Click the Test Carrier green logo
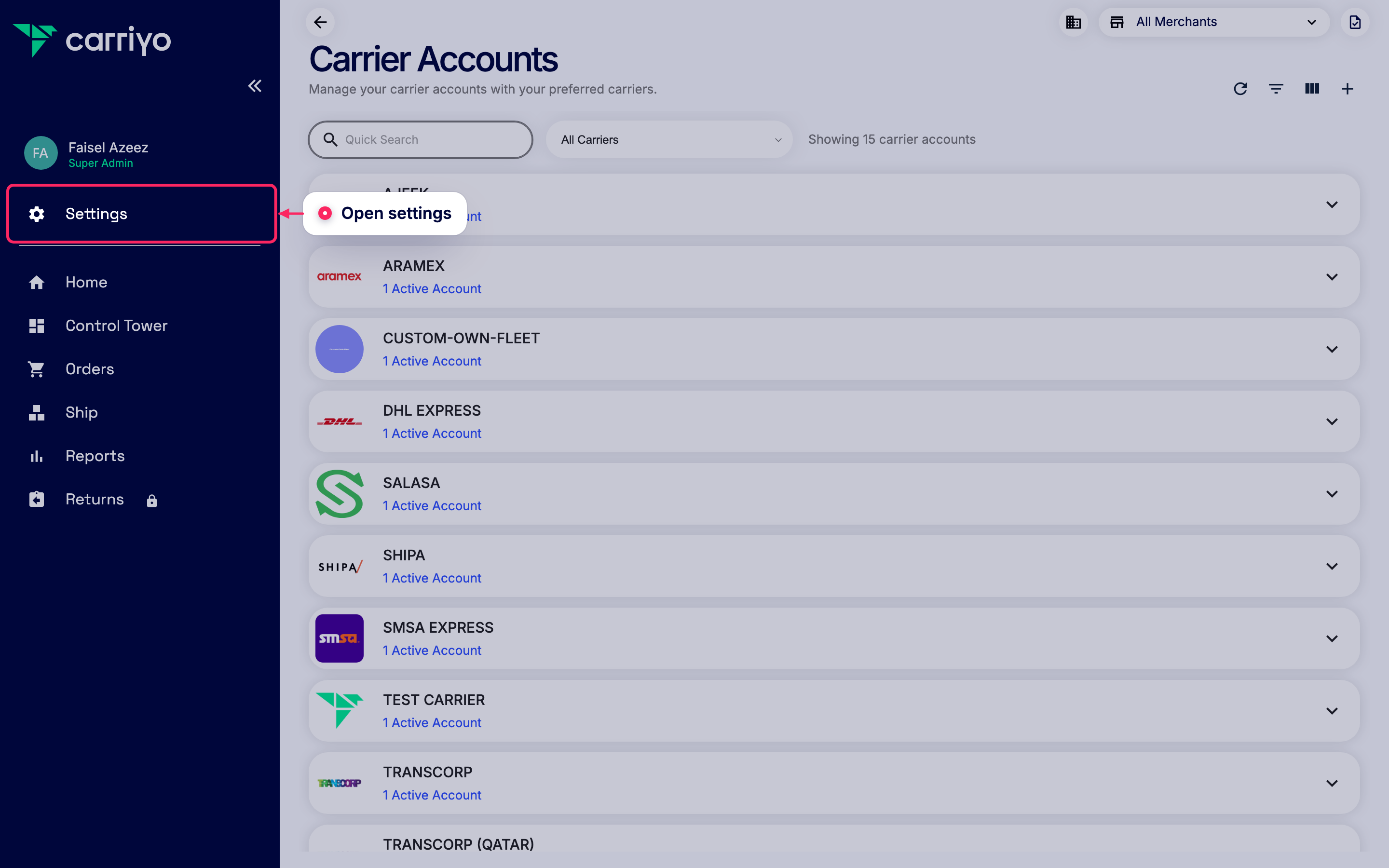Viewport: 1389px width, 868px height. (339, 710)
